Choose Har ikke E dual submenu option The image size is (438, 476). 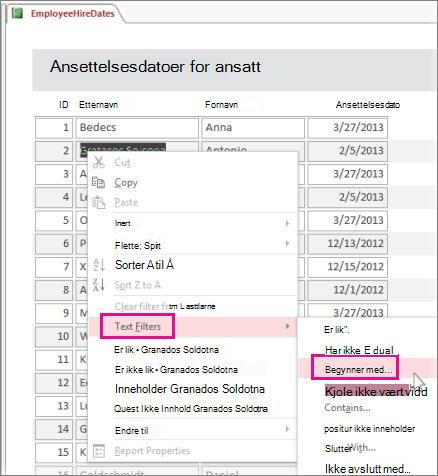coord(359,350)
